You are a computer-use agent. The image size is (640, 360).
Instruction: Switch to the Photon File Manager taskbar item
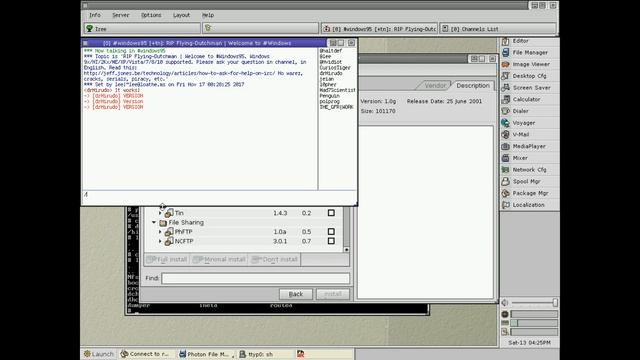(x=207, y=354)
